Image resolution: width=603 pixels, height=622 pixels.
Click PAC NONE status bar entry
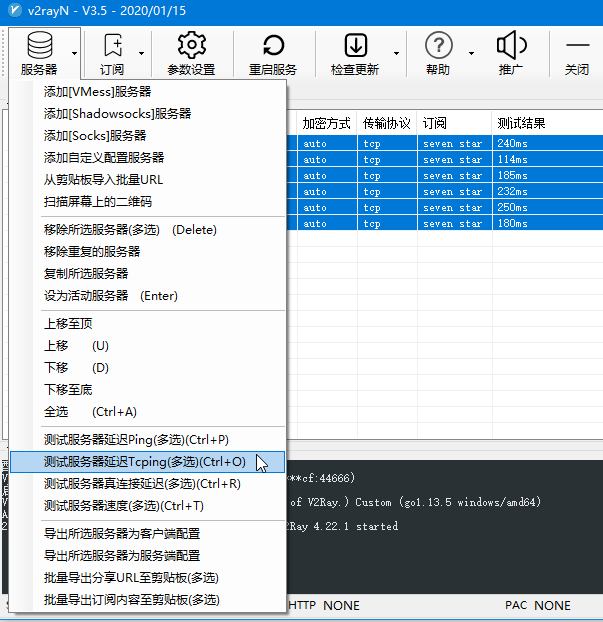pyautogui.click(x=538, y=605)
